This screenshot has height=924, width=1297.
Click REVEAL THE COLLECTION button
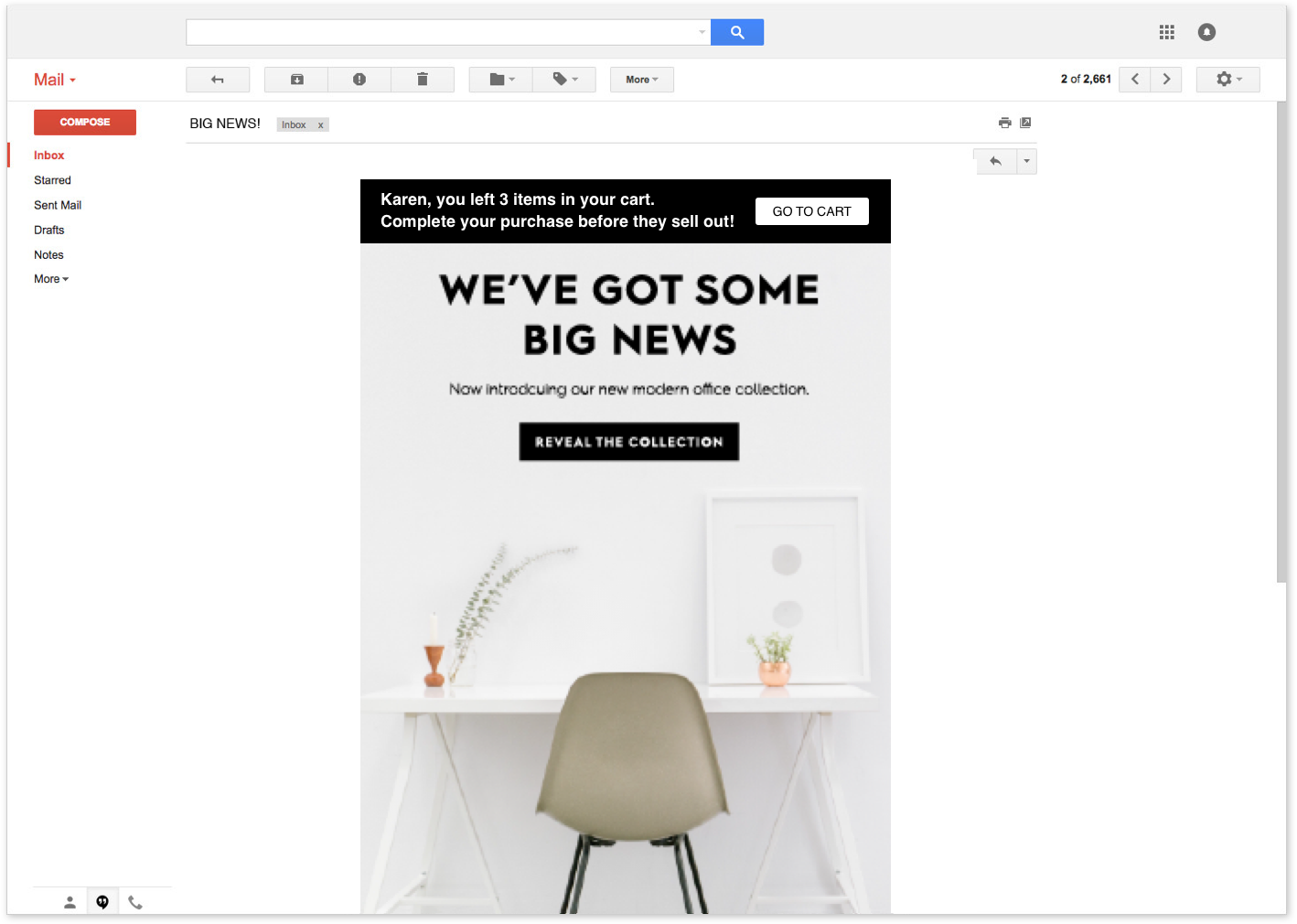point(629,442)
